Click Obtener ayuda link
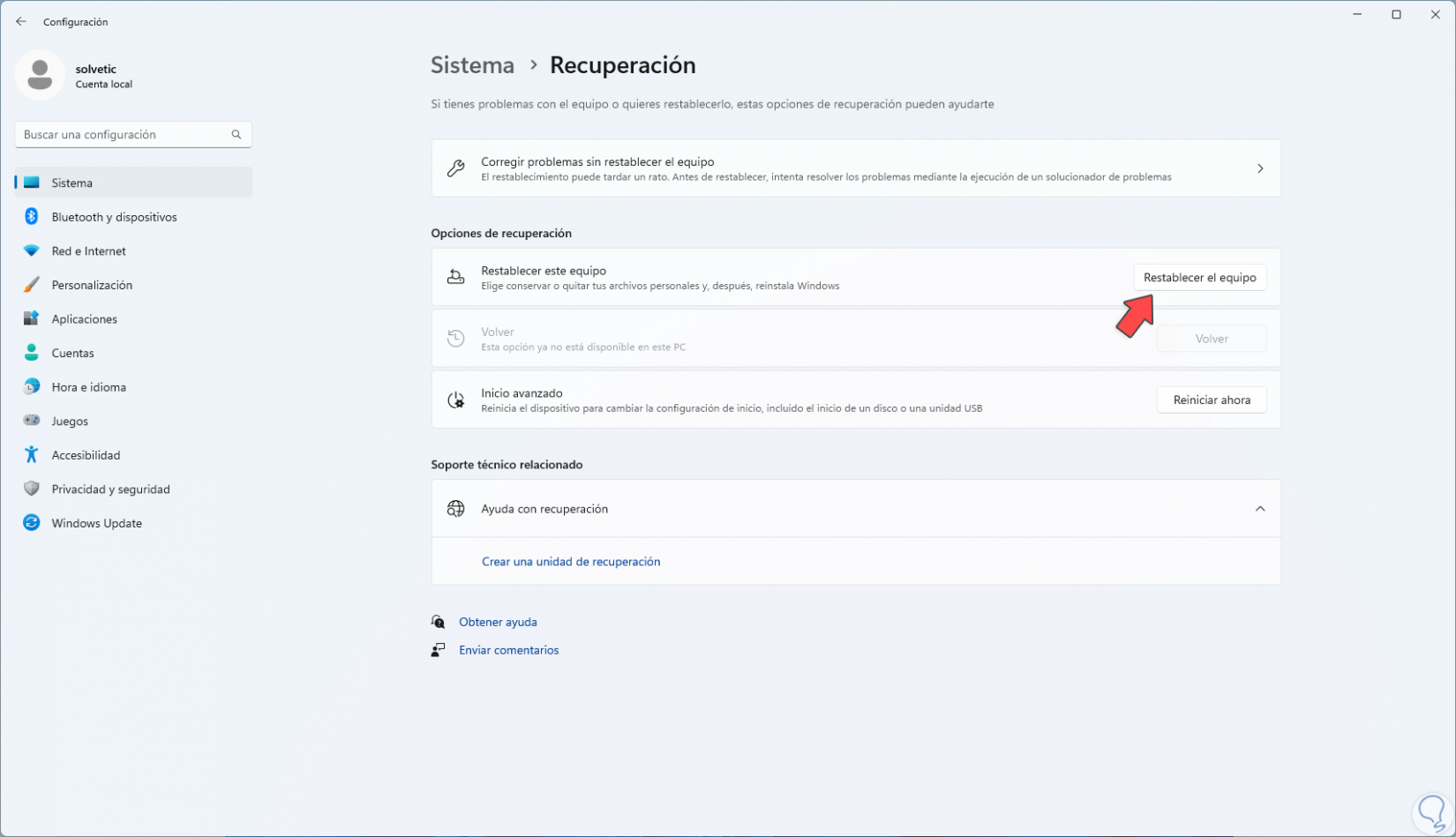Image resolution: width=1456 pixels, height=837 pixels. (x=498, y=622)
